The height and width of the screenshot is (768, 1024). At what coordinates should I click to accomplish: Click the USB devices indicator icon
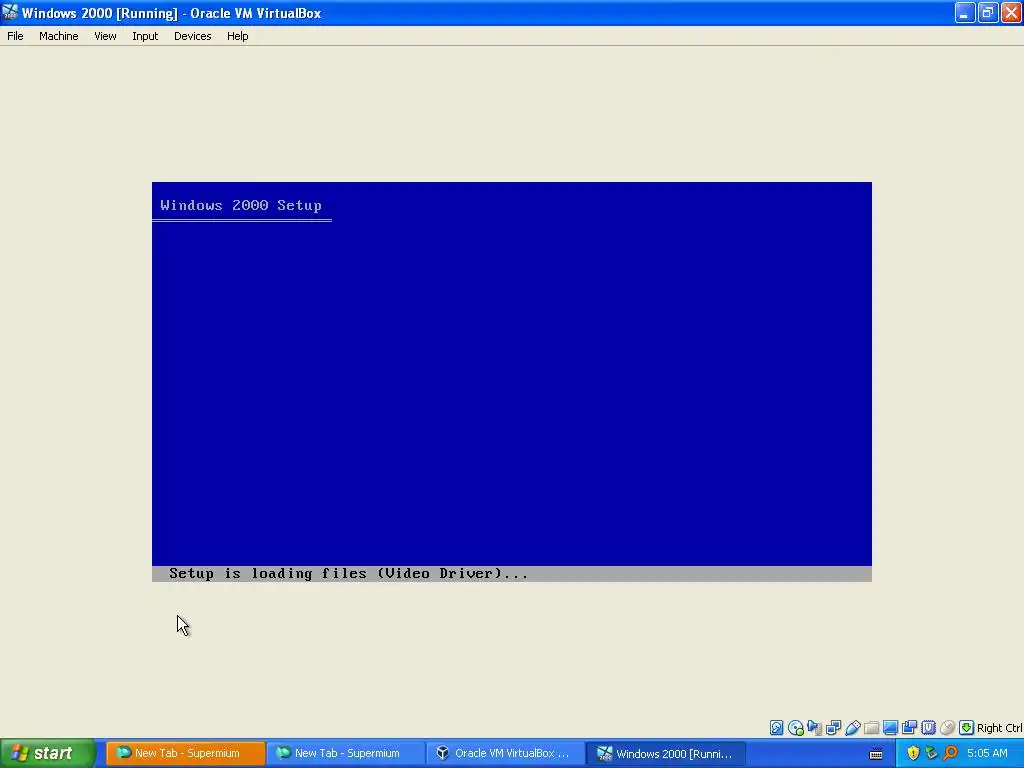click(852, 728)
